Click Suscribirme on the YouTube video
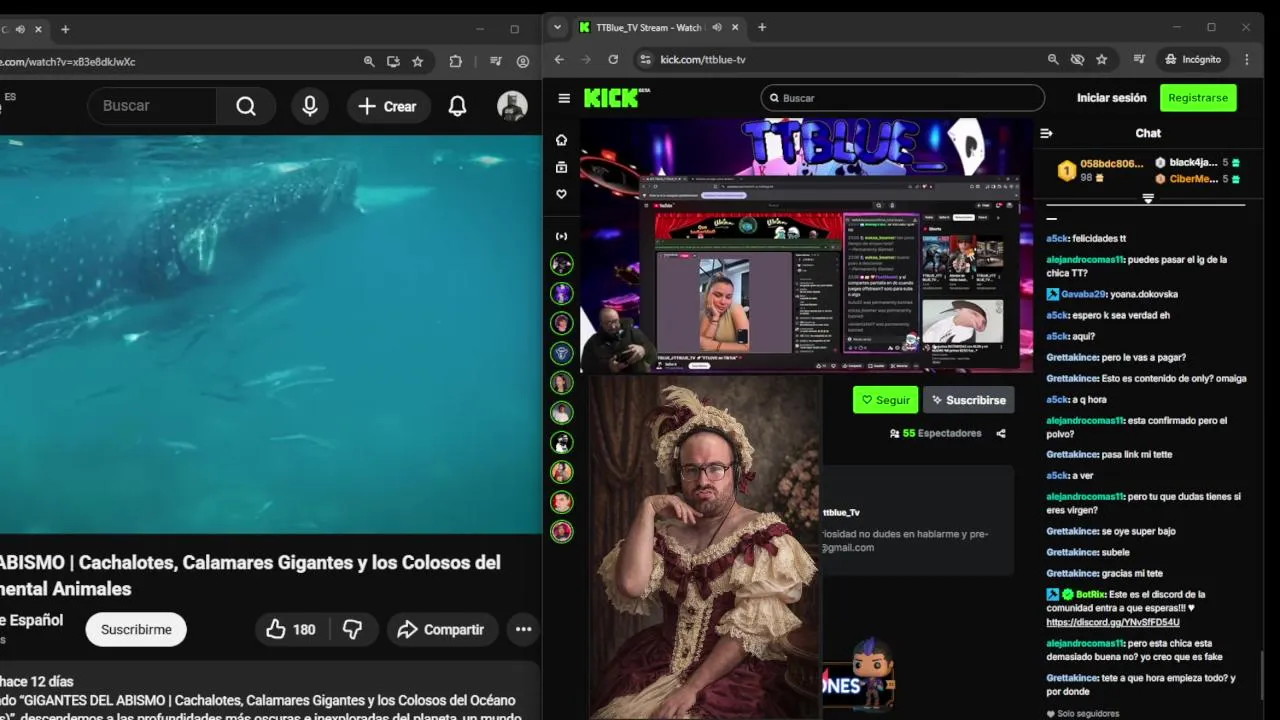 tap(136, 629)
